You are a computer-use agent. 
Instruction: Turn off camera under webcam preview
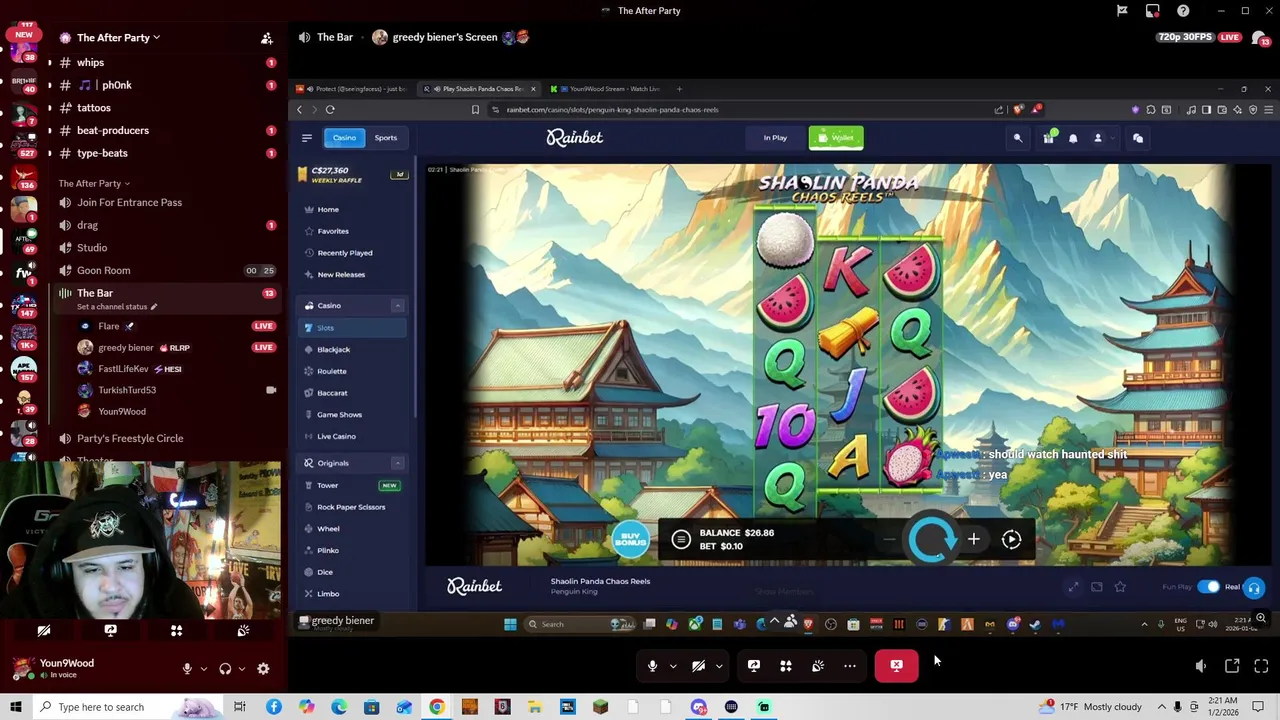[44, 631]
